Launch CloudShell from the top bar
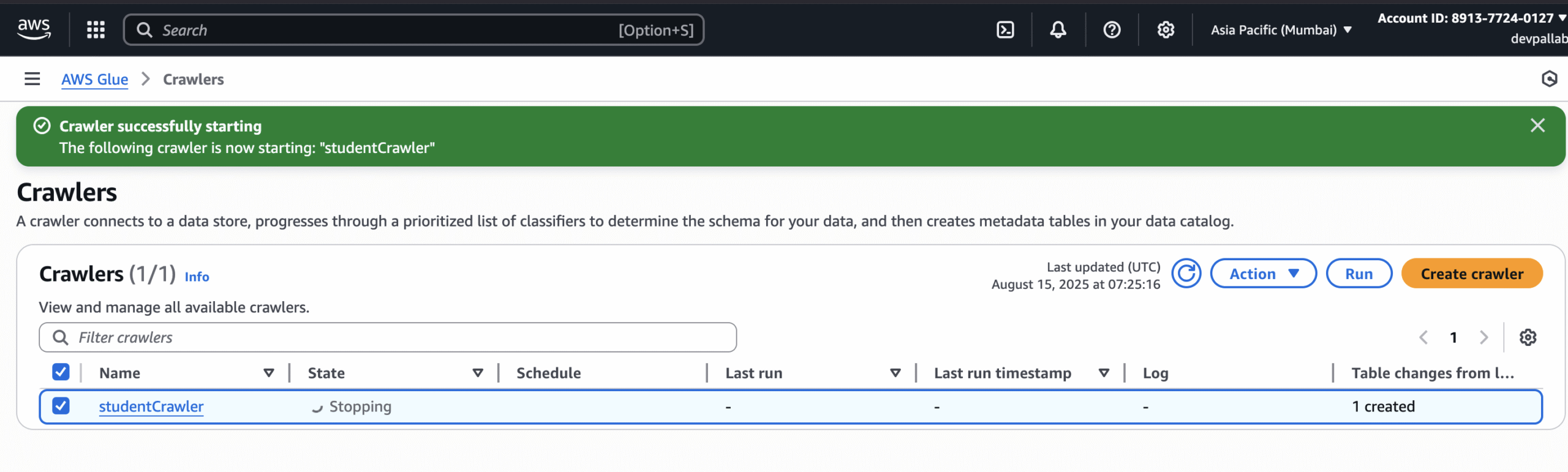1568x472 pixels. click(1005, 30)
